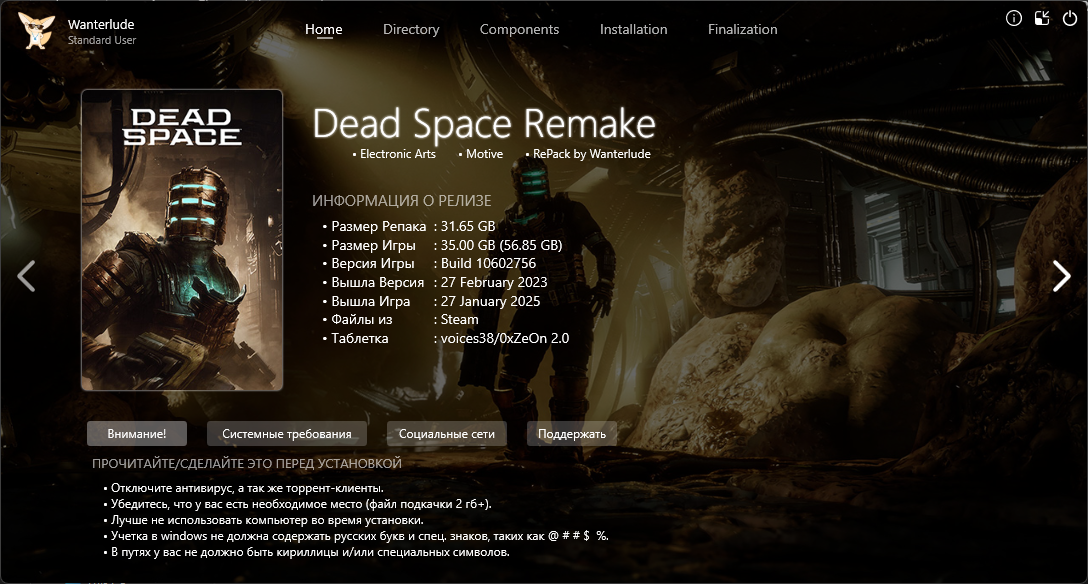Click the RePack by Wanterlude label
Viewport: 1088px width, 584px height.
click(591, 154)
